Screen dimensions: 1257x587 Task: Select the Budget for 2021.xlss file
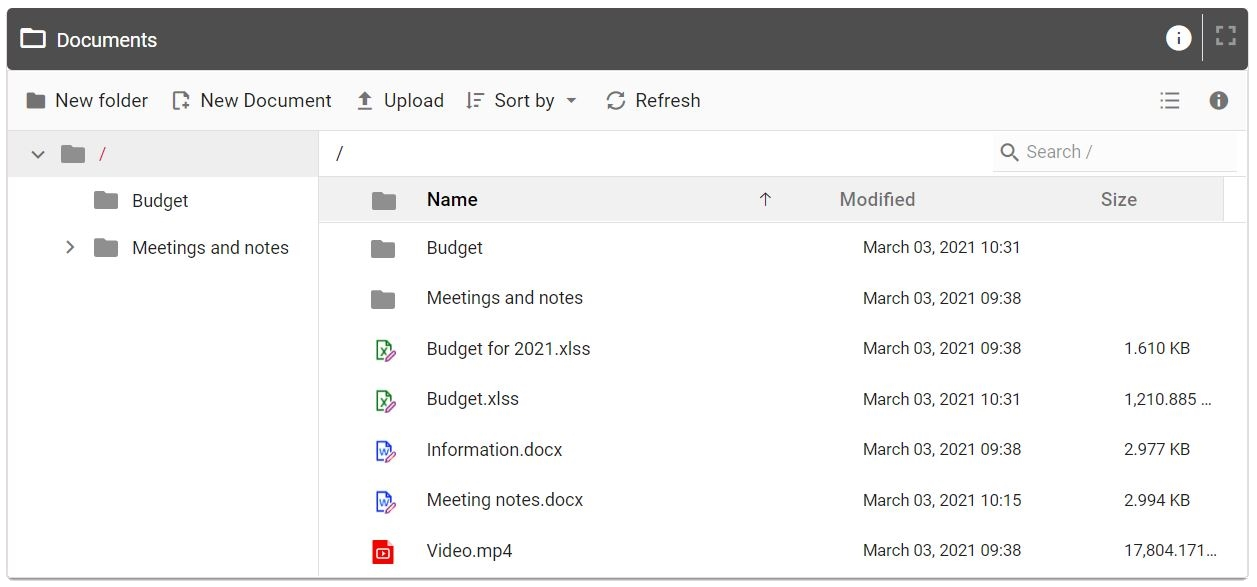(508, 349)
